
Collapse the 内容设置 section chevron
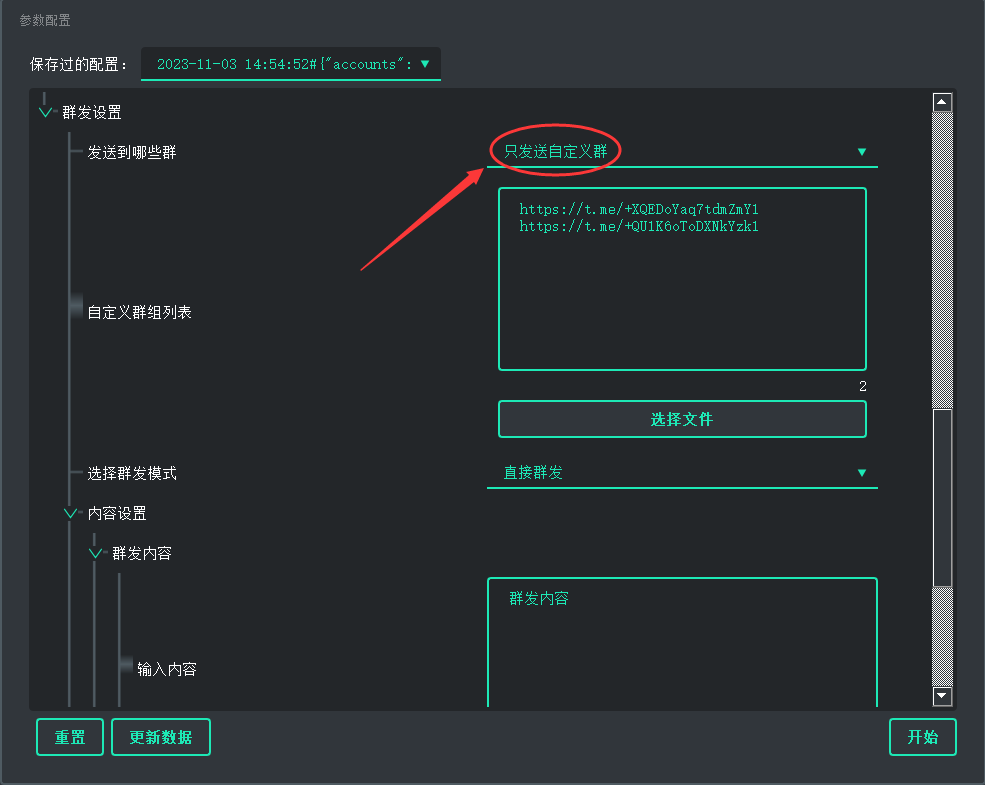tap(71, 513)
